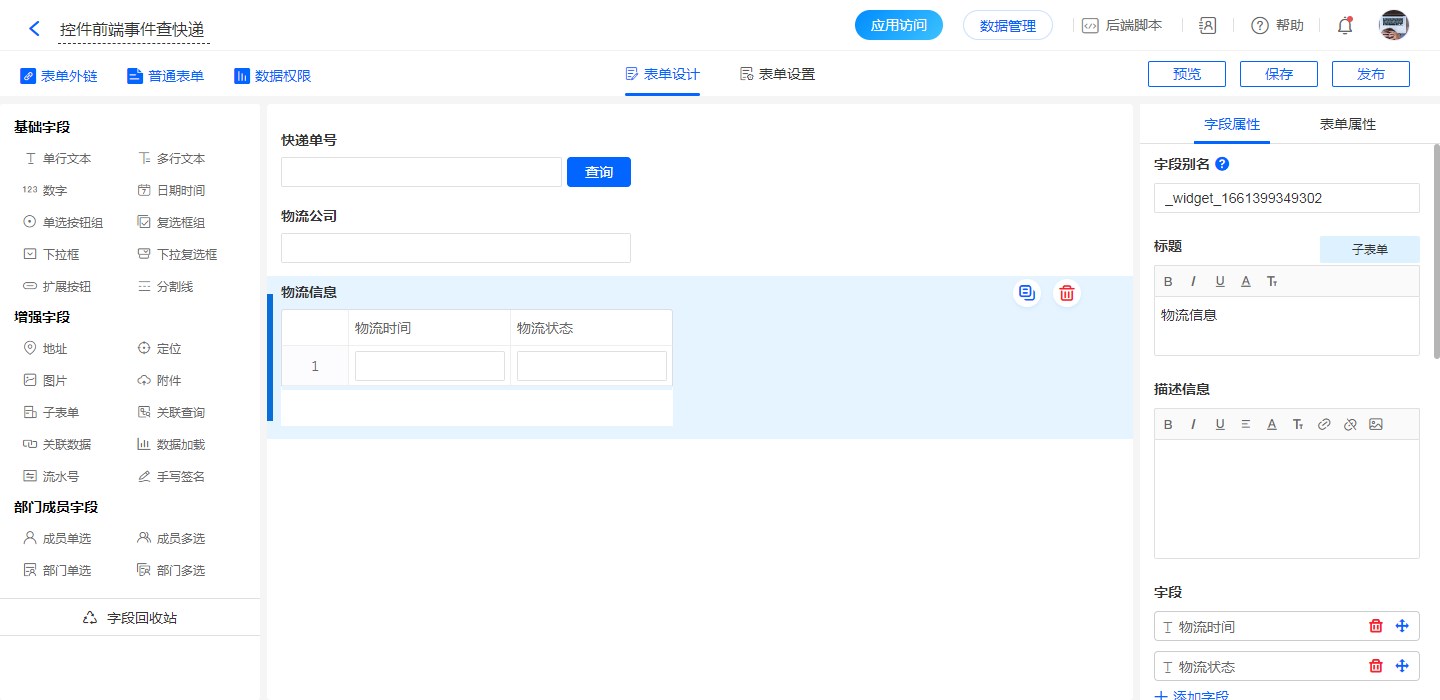Image resolution: width=1440 pixels, height=700 pixels.
Task: Toggle bold in the 标题 editor toolbar
Action: coord(1168,281)
